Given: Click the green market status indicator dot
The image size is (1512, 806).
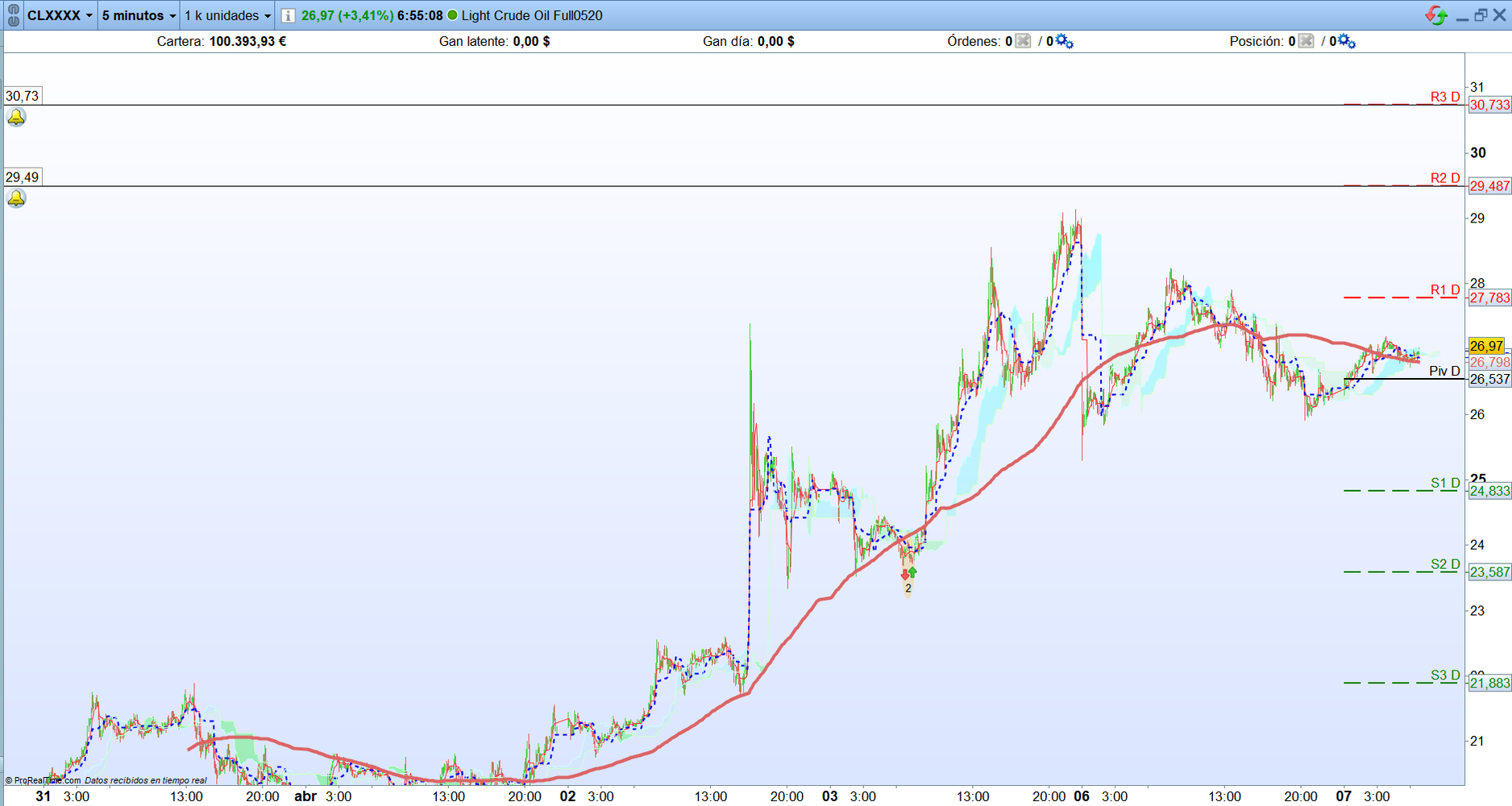Looking at the screenshot, I should point(452,15).
